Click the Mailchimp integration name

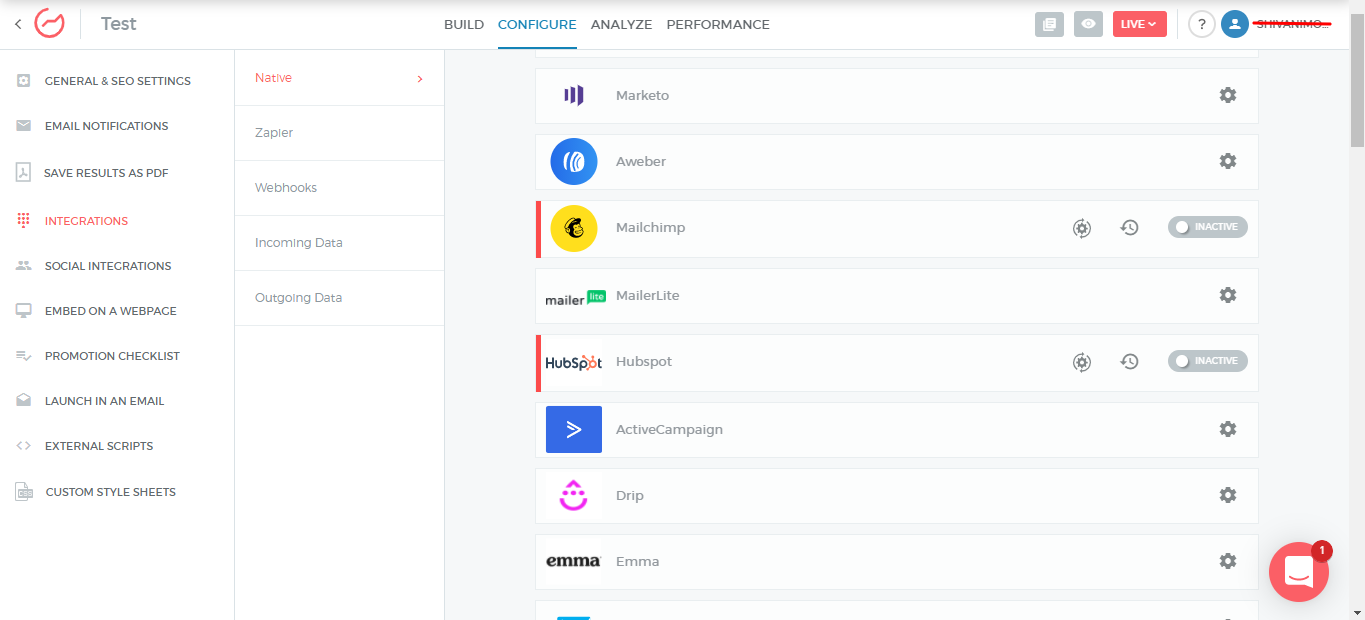650,228
